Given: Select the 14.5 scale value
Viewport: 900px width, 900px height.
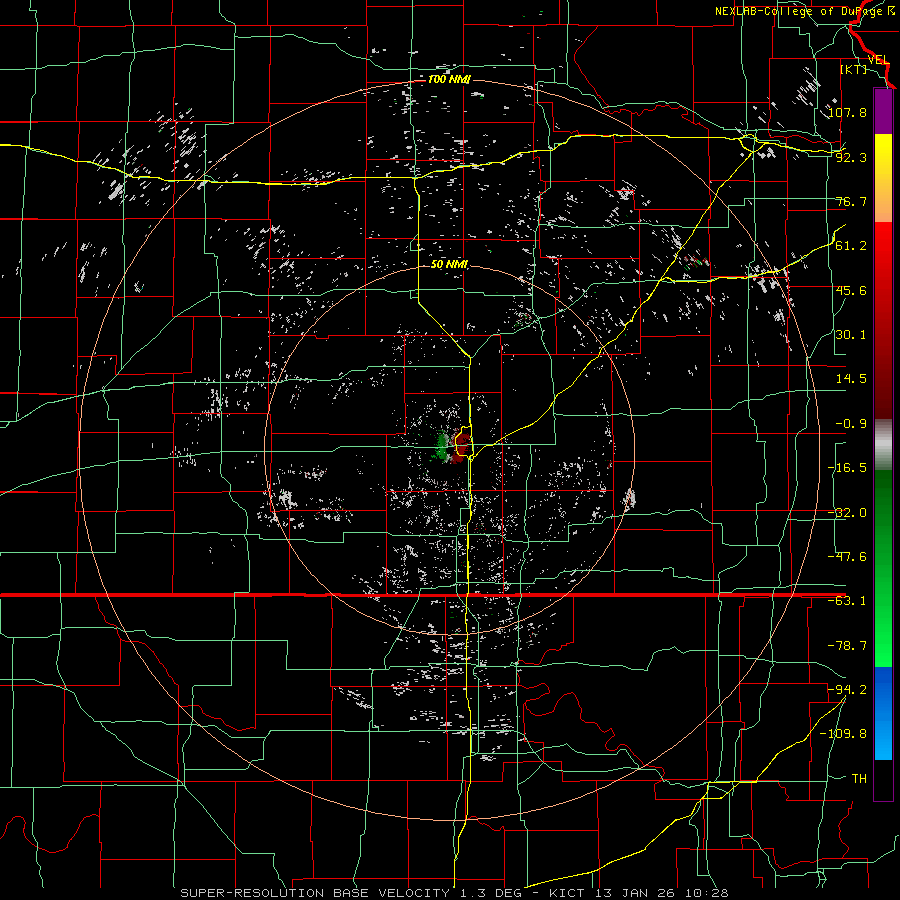Looking at the screenshot, I should pos(851,379).
